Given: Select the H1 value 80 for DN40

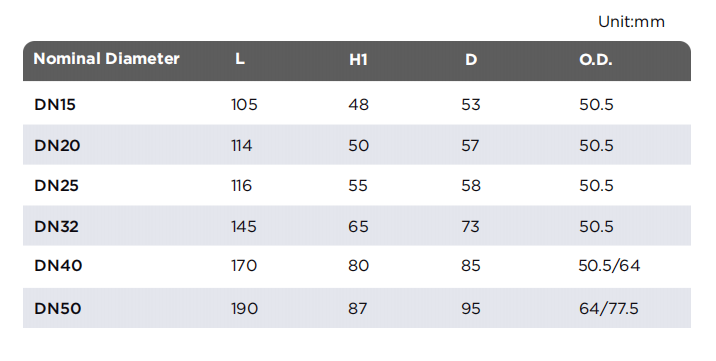Looking at the screenshot, I should pos(358,266).
